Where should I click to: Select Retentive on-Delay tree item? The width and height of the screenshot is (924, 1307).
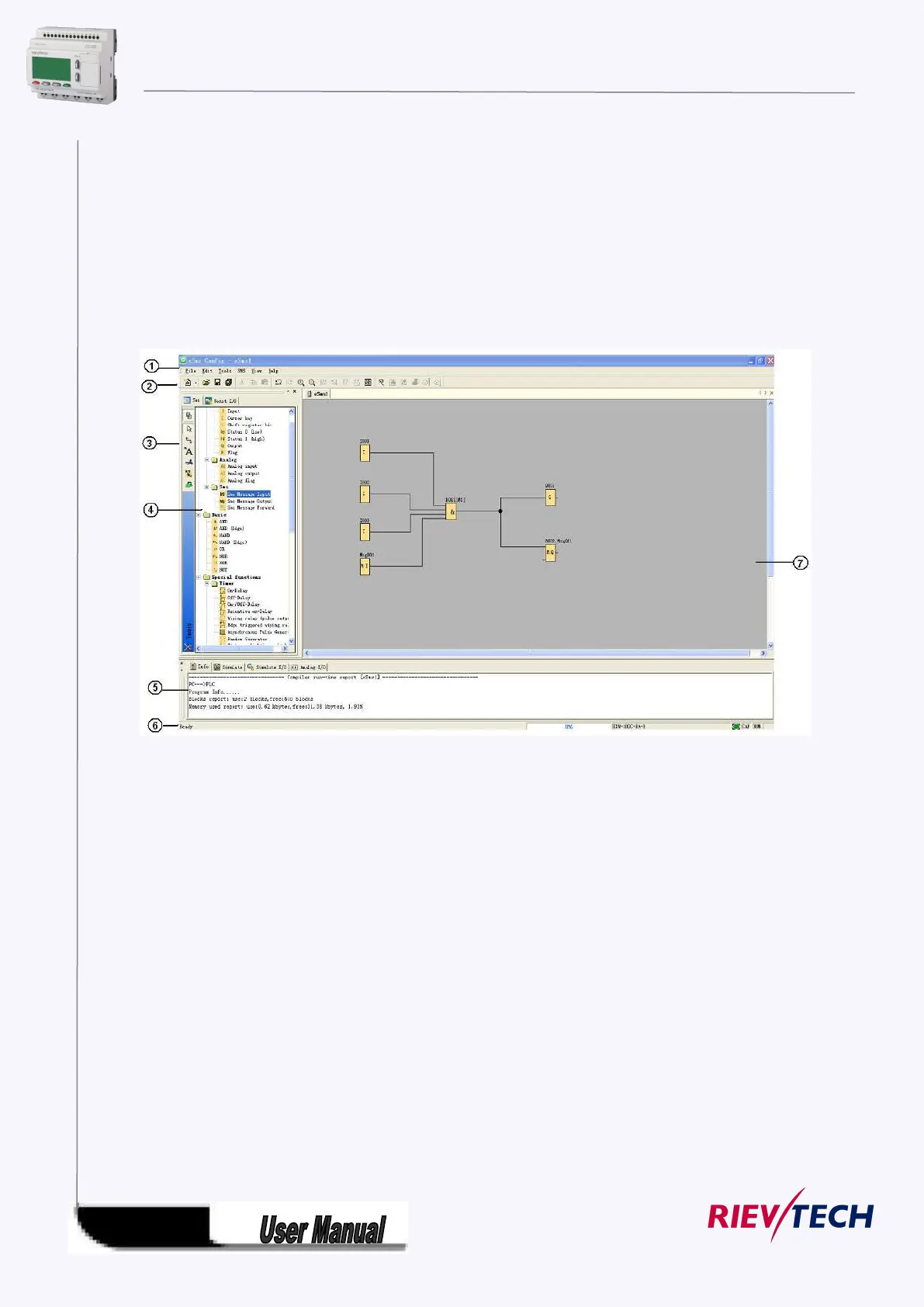[250, 612]
